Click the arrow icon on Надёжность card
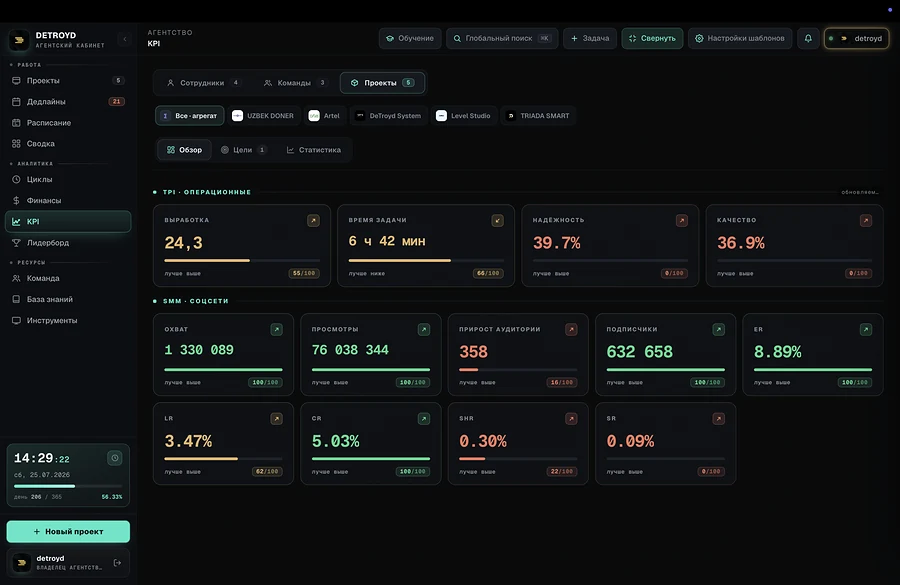 682,220
